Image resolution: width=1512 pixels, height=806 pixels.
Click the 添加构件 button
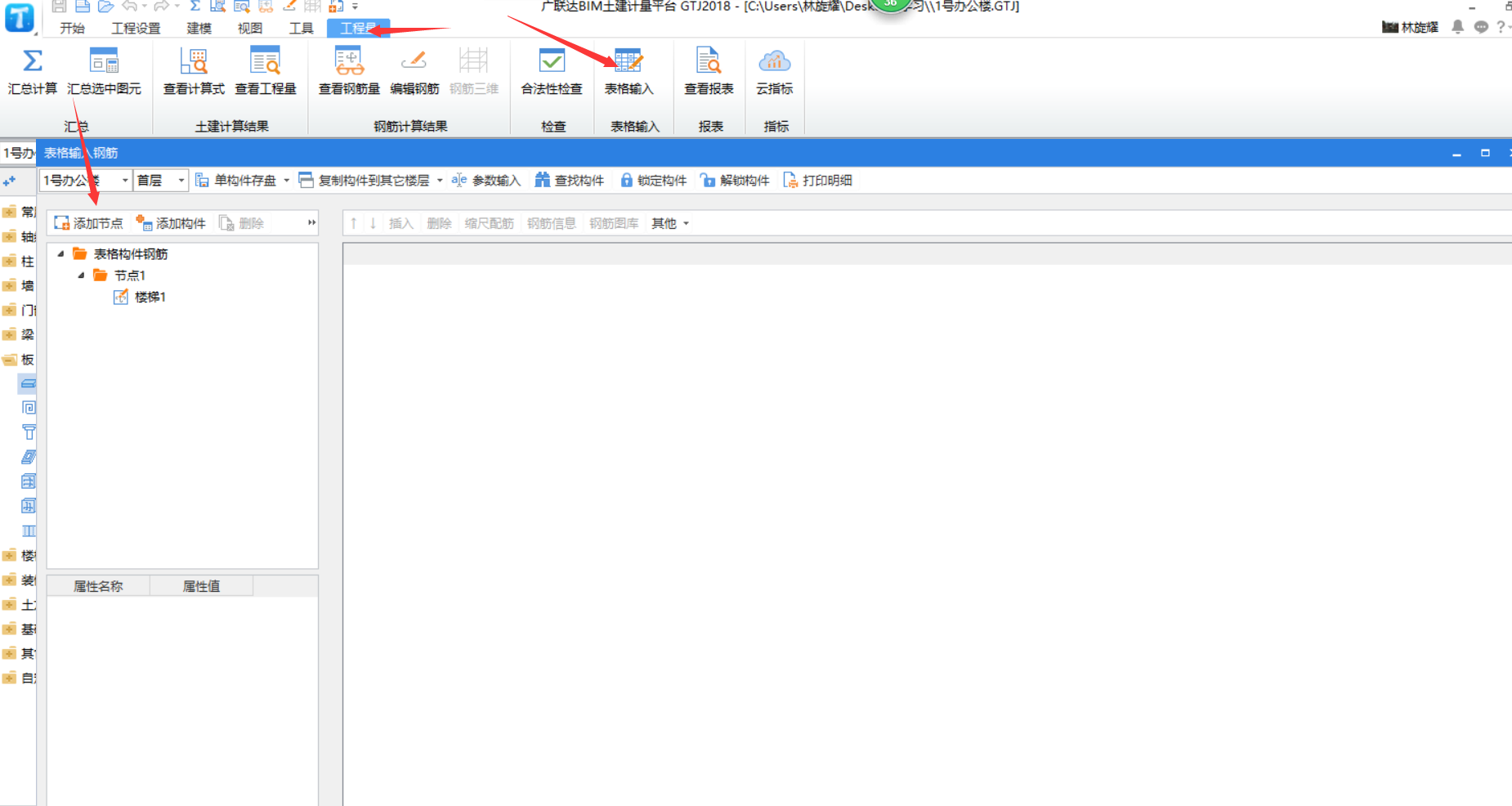point(171,223)
